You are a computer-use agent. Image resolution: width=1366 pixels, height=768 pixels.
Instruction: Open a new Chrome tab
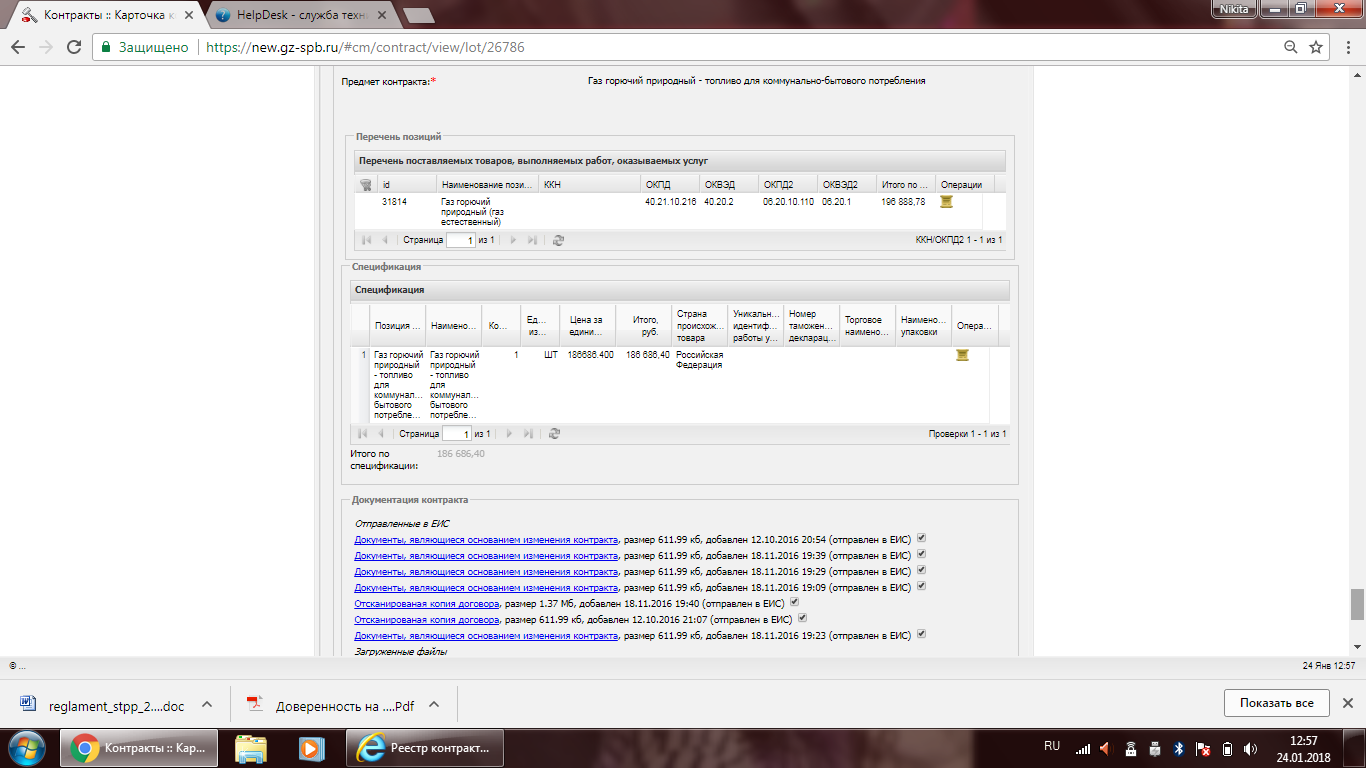tap(418, 15)
